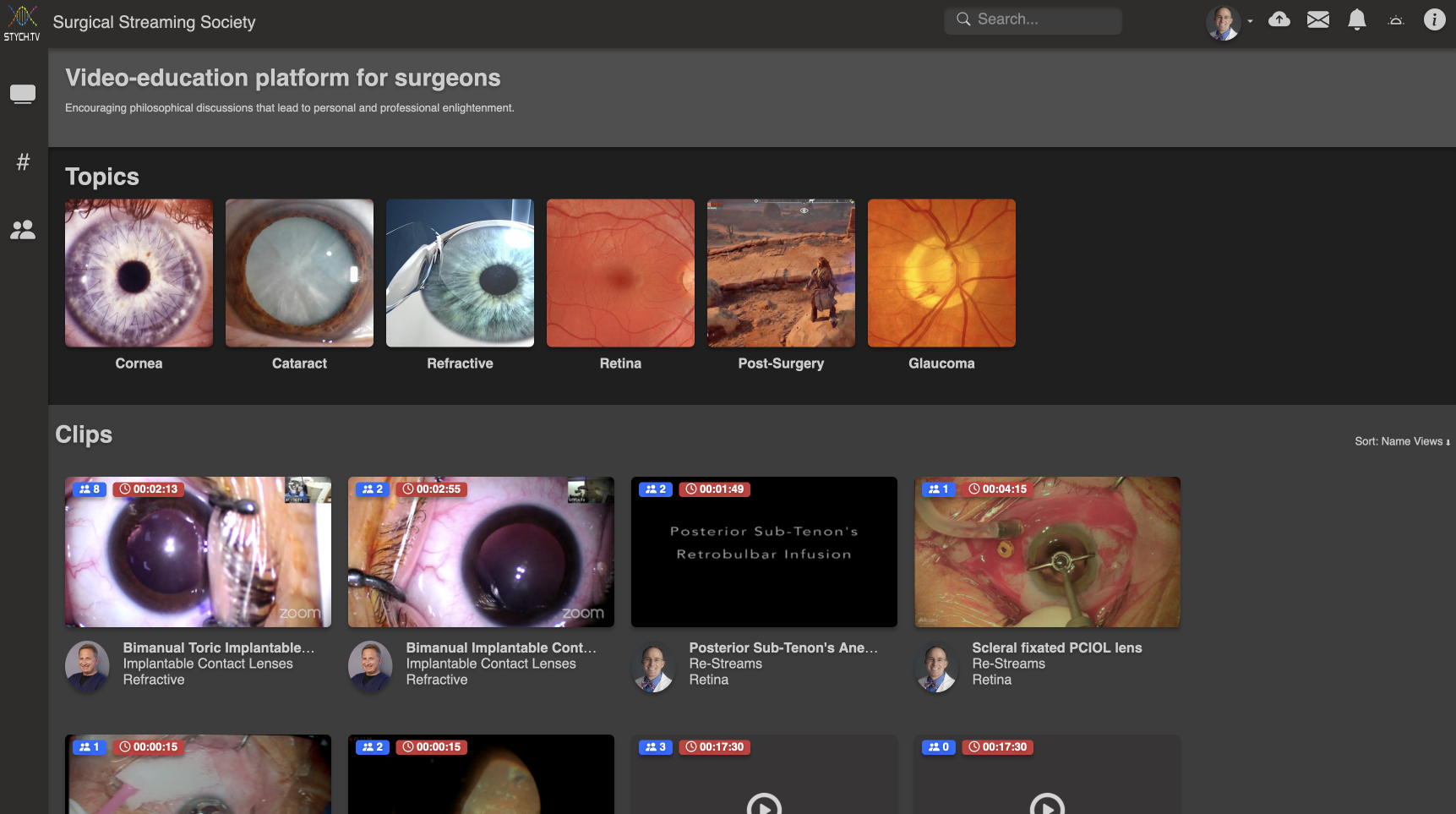Screen dimensions: 1456x814
Task: Click the STYCH.TV logo
Action: pyautogui.click(x=22, y=23)
